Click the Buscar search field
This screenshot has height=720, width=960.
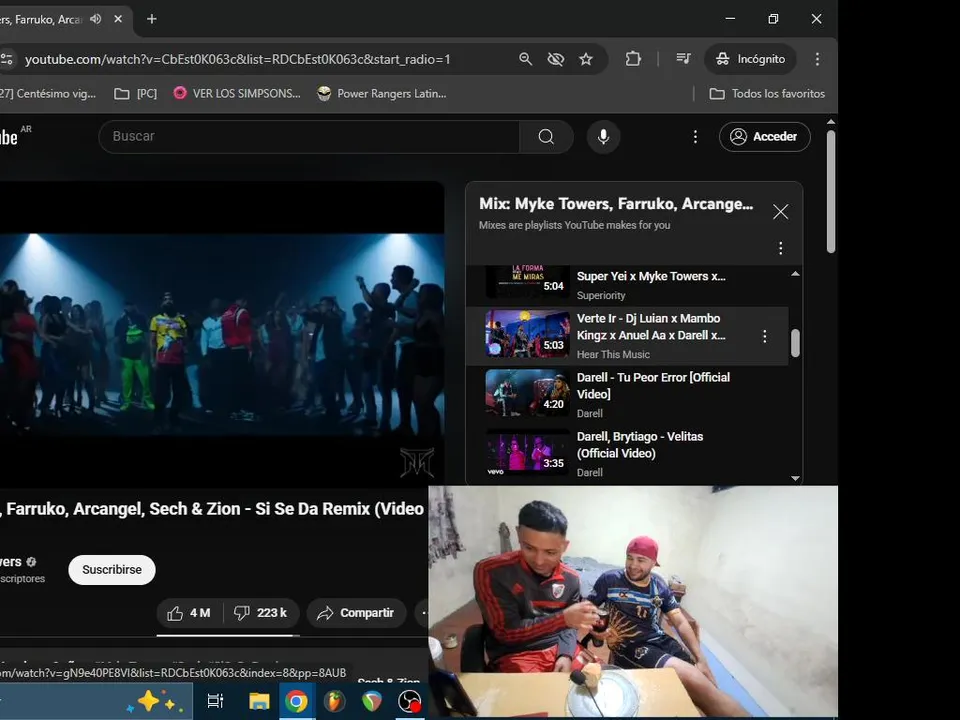point(309,137)
